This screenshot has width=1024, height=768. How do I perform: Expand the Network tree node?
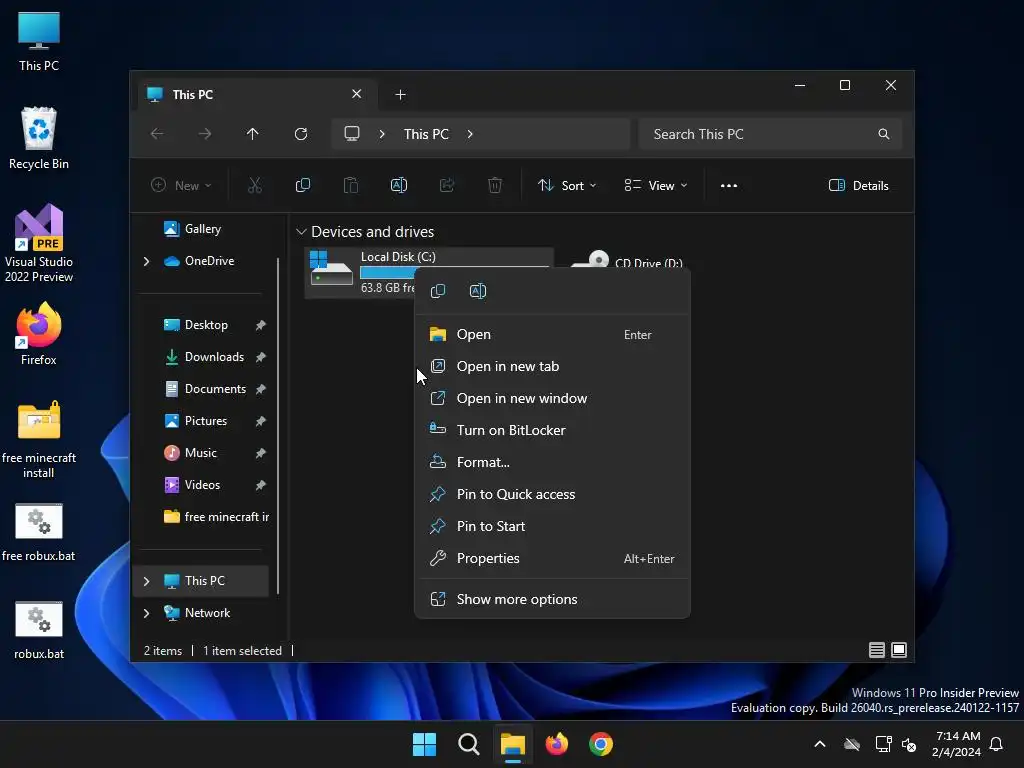click(x=146, y=613)
